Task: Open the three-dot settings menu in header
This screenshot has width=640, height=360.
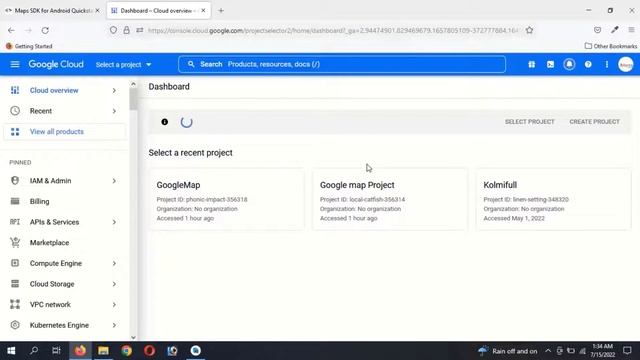Action: pyautogui.click(x=607, y=64)
